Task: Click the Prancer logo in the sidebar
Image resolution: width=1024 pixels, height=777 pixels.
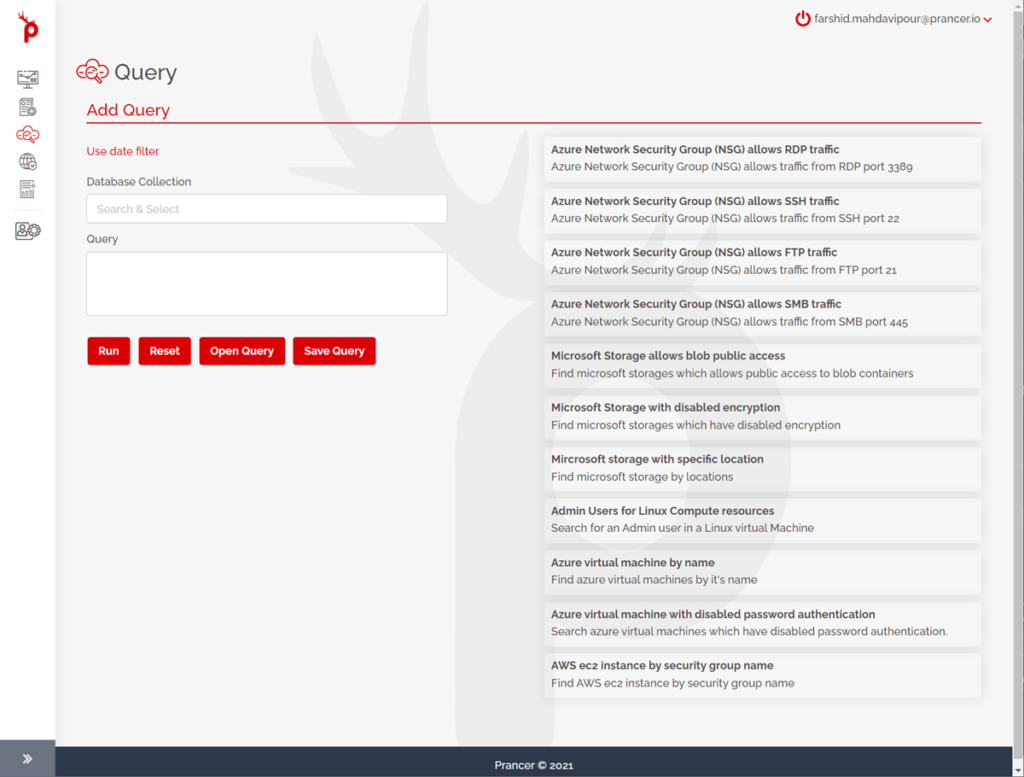Action: (x=28, y=28)
